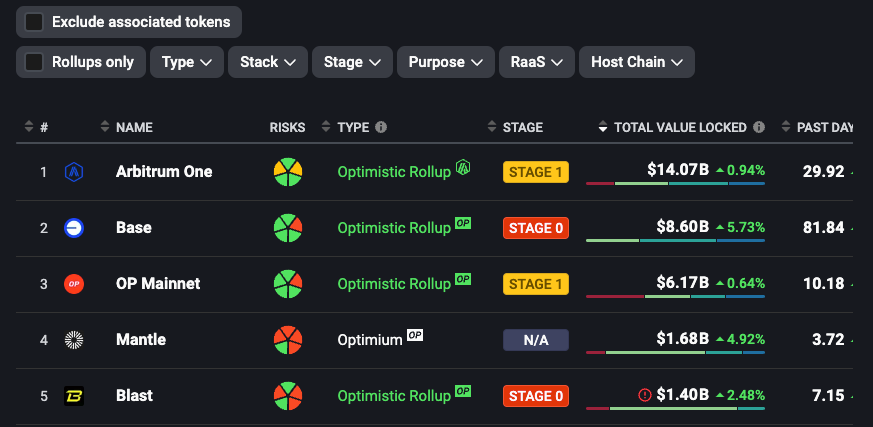
Task: Click 81.84 past day value
Action: point(823,227)
